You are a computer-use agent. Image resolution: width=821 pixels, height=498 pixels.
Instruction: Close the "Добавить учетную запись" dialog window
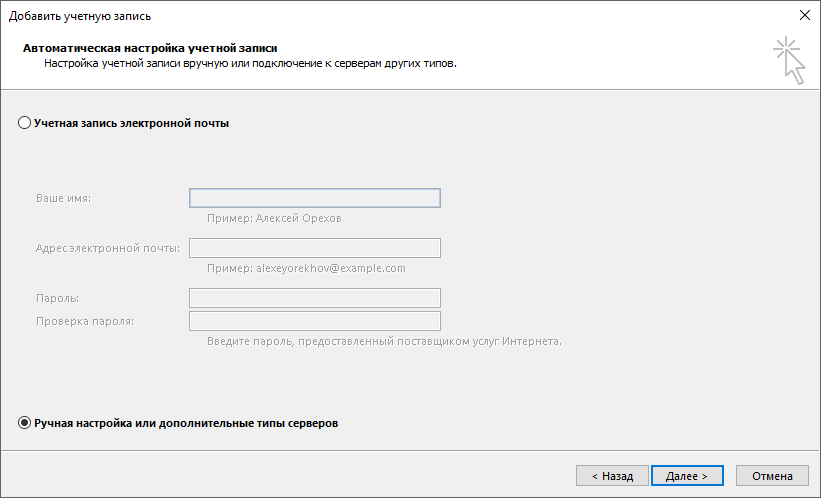pyautogui.click(x=804, y=15)
